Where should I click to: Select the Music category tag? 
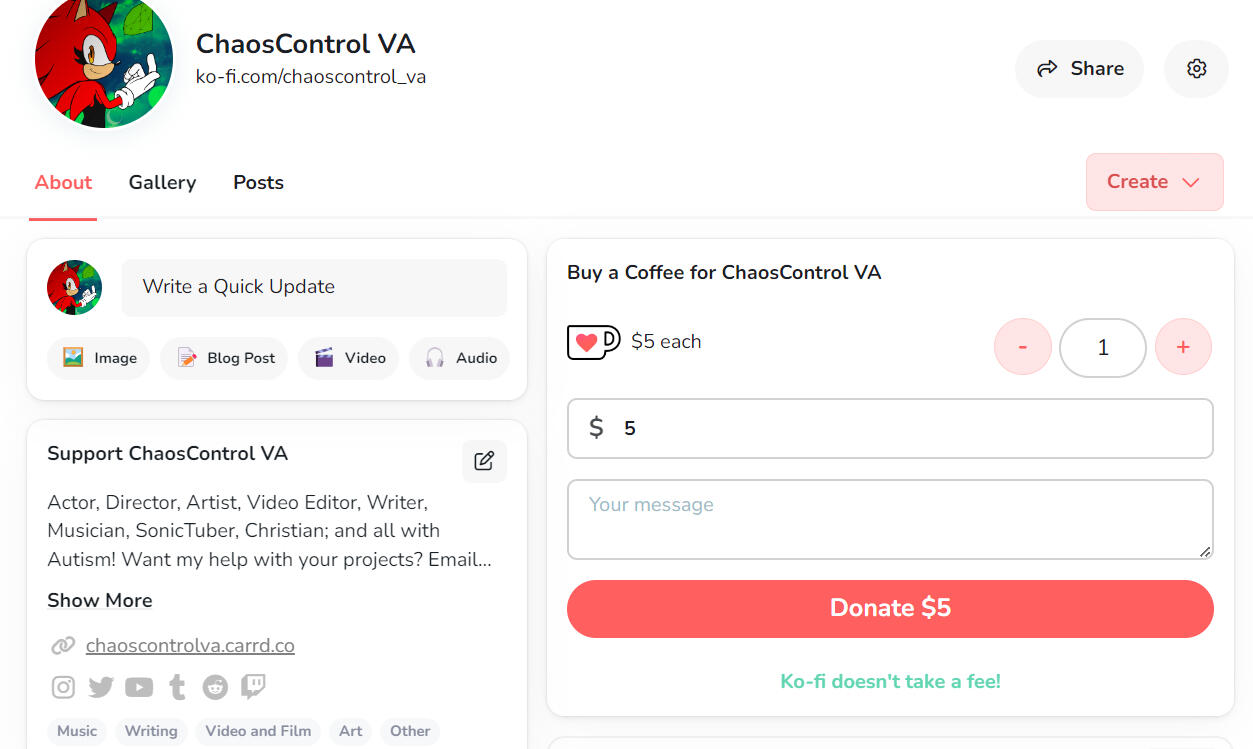(x=77, y=731)
